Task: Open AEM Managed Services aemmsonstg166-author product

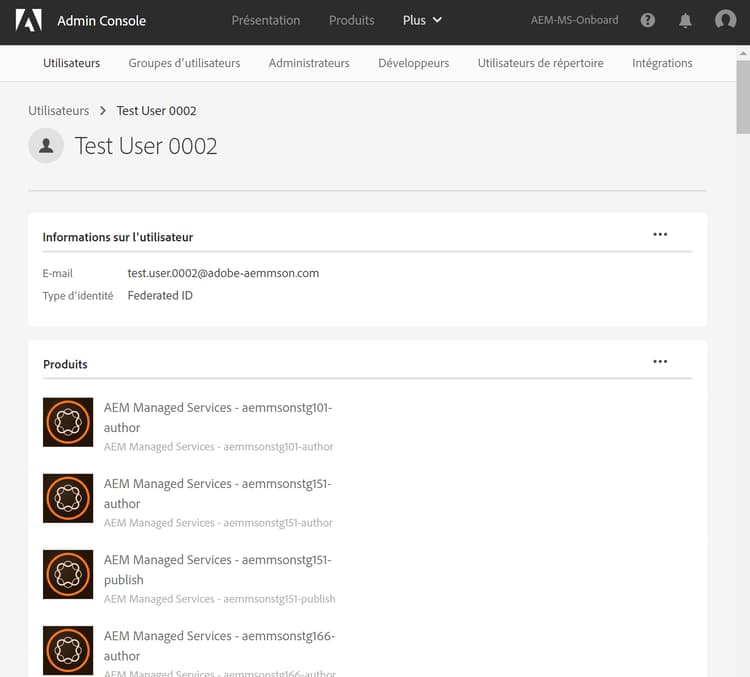Action: coord(220,645)
